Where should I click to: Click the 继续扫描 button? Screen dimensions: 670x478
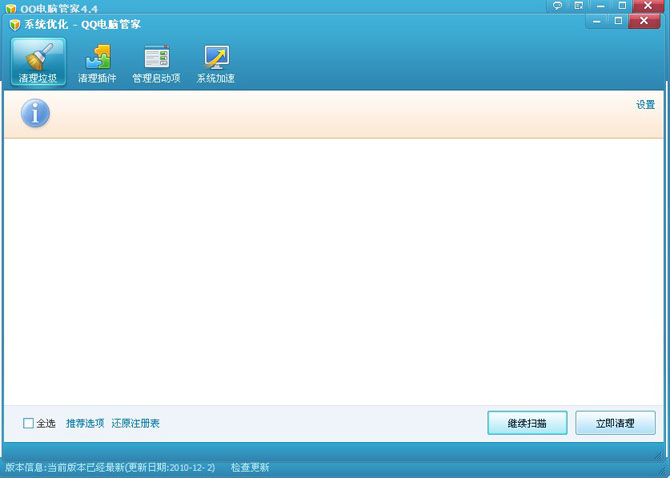click(x=527, y=423)
